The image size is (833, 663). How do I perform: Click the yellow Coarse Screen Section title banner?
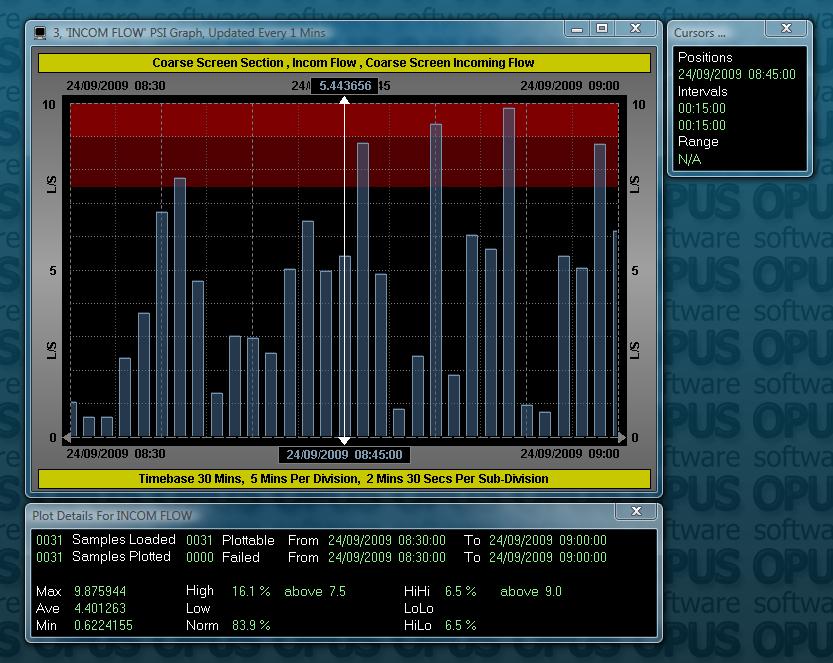344,63
